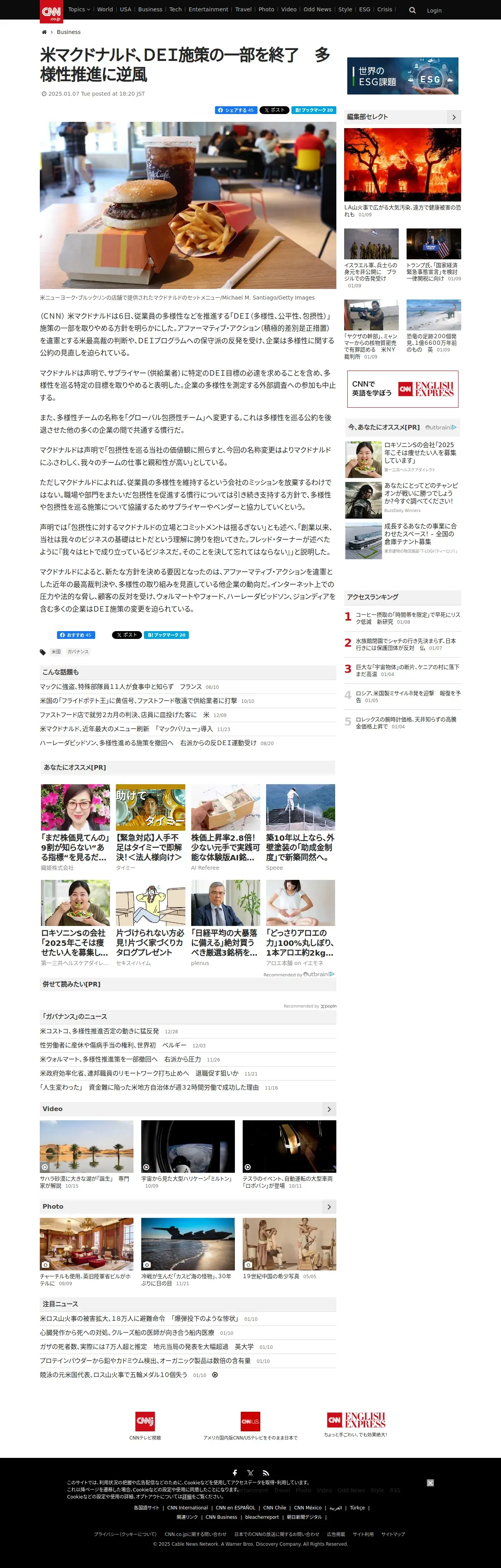
Task: Open the LA wildfire photo story
Action: click(x=403, y=164)
